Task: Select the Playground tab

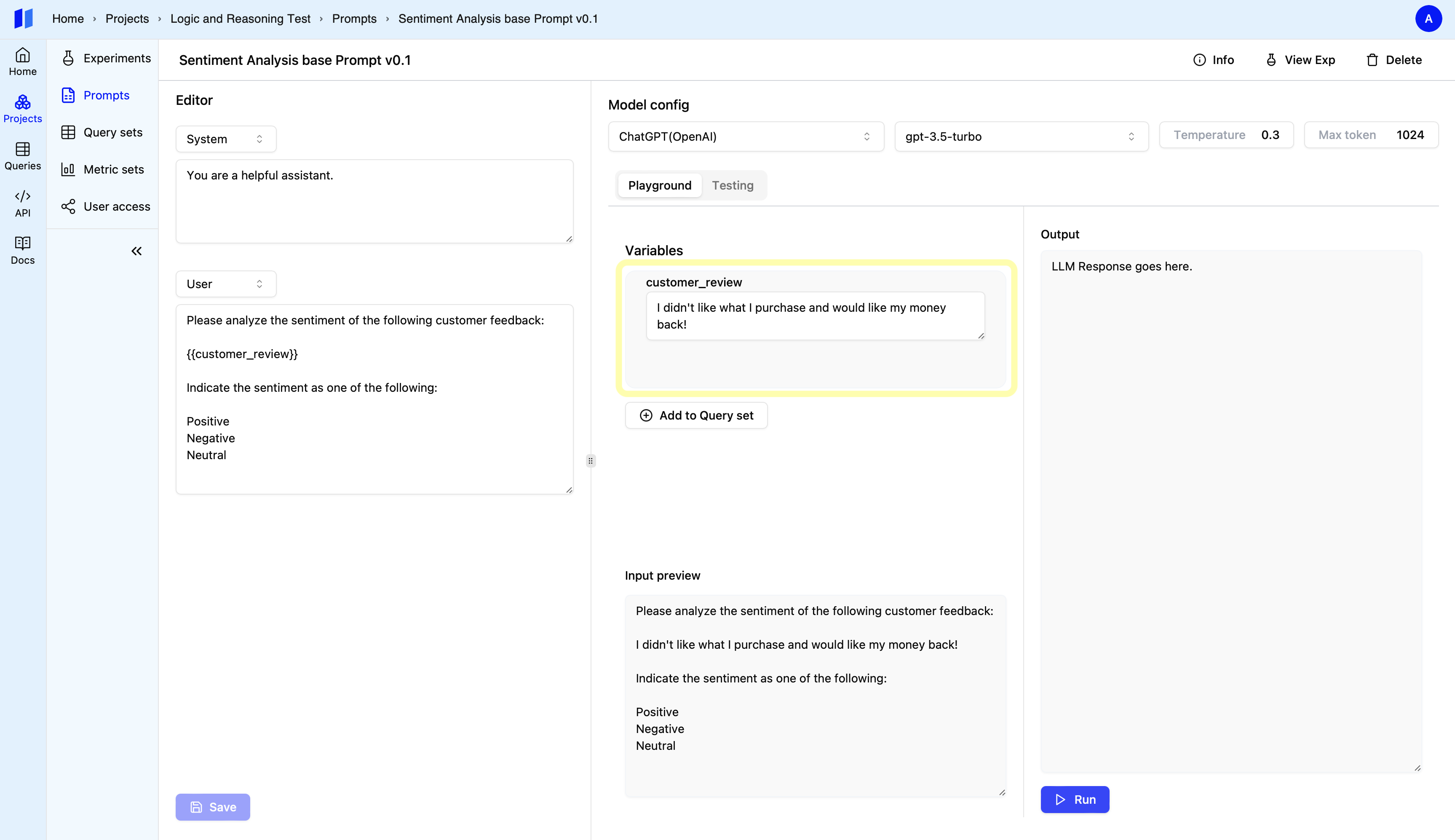Action: [x=659, y=185]
